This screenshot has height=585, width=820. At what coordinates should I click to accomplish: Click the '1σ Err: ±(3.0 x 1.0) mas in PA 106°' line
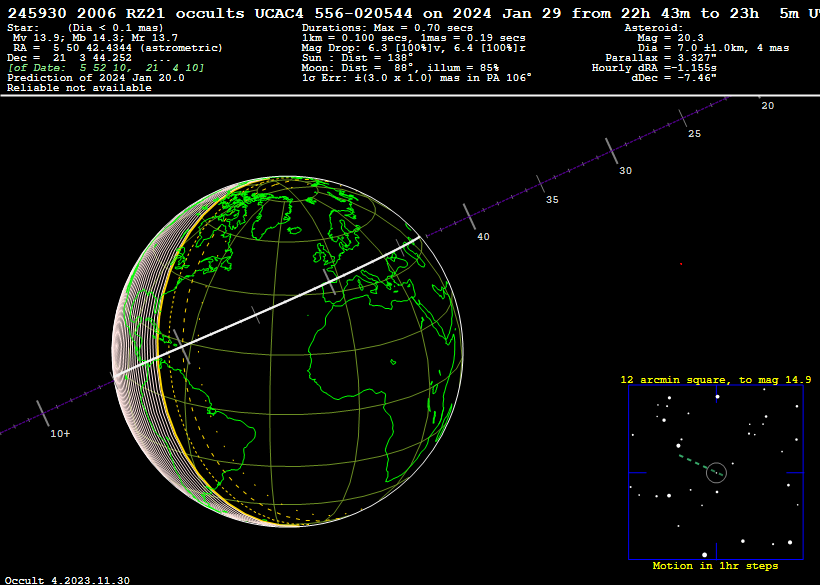click(x=417, y=77)
